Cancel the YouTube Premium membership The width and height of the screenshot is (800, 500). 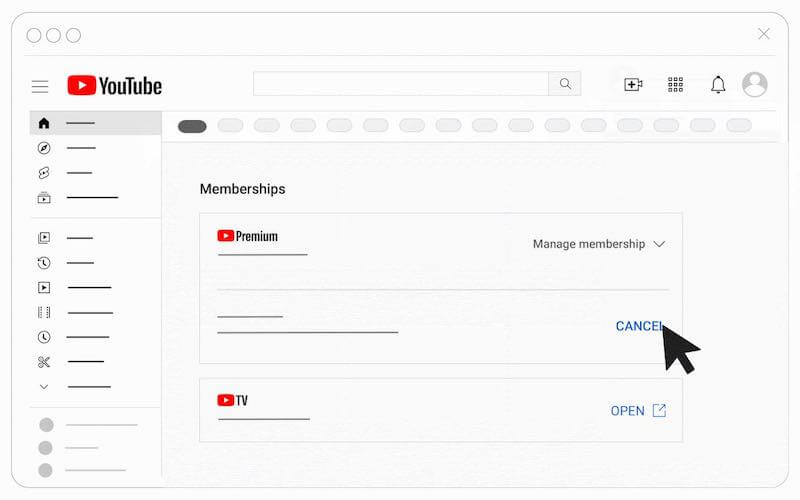(639, 326)
